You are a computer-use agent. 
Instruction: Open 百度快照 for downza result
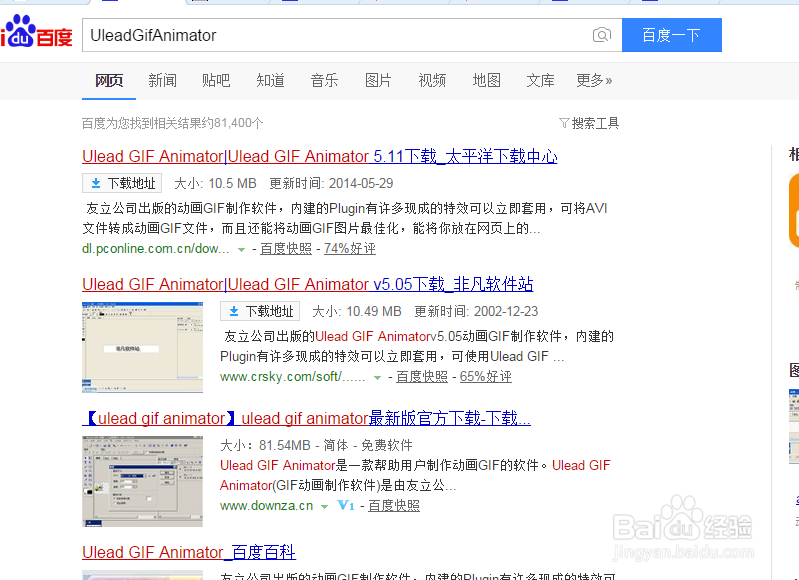click(394, 506)
